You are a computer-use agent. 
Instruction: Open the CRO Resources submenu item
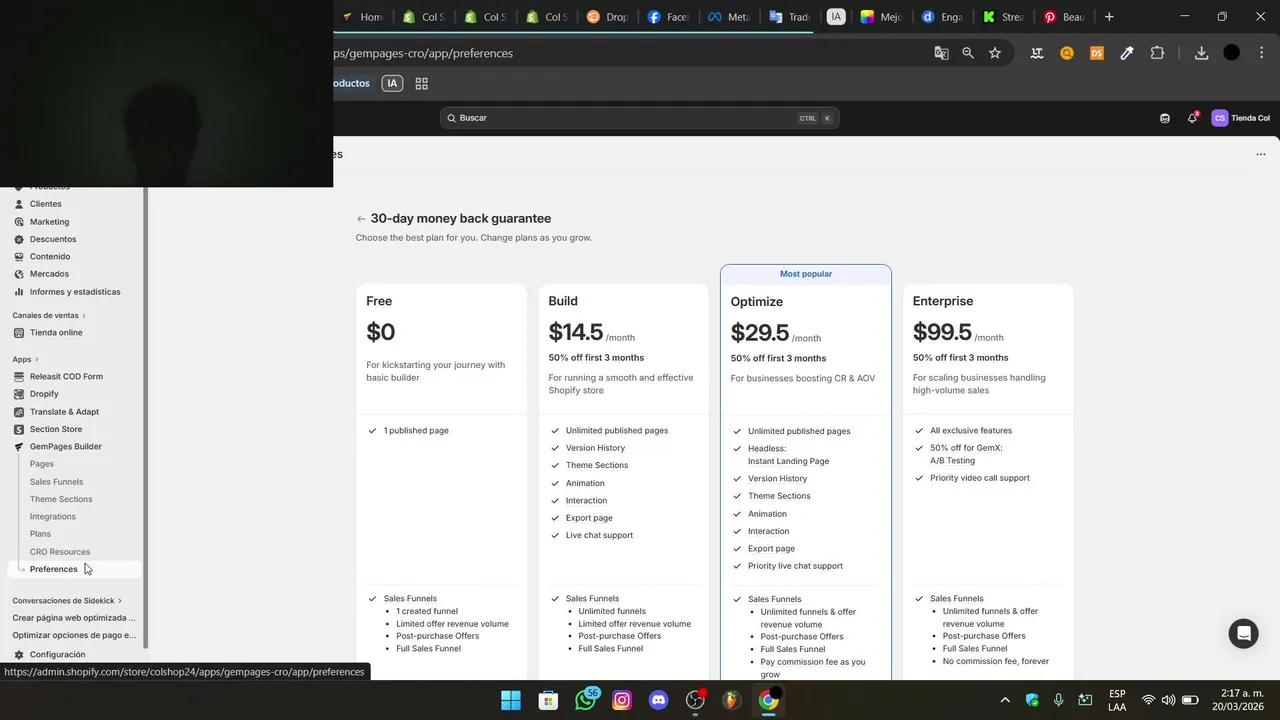[x=60, y=552]
